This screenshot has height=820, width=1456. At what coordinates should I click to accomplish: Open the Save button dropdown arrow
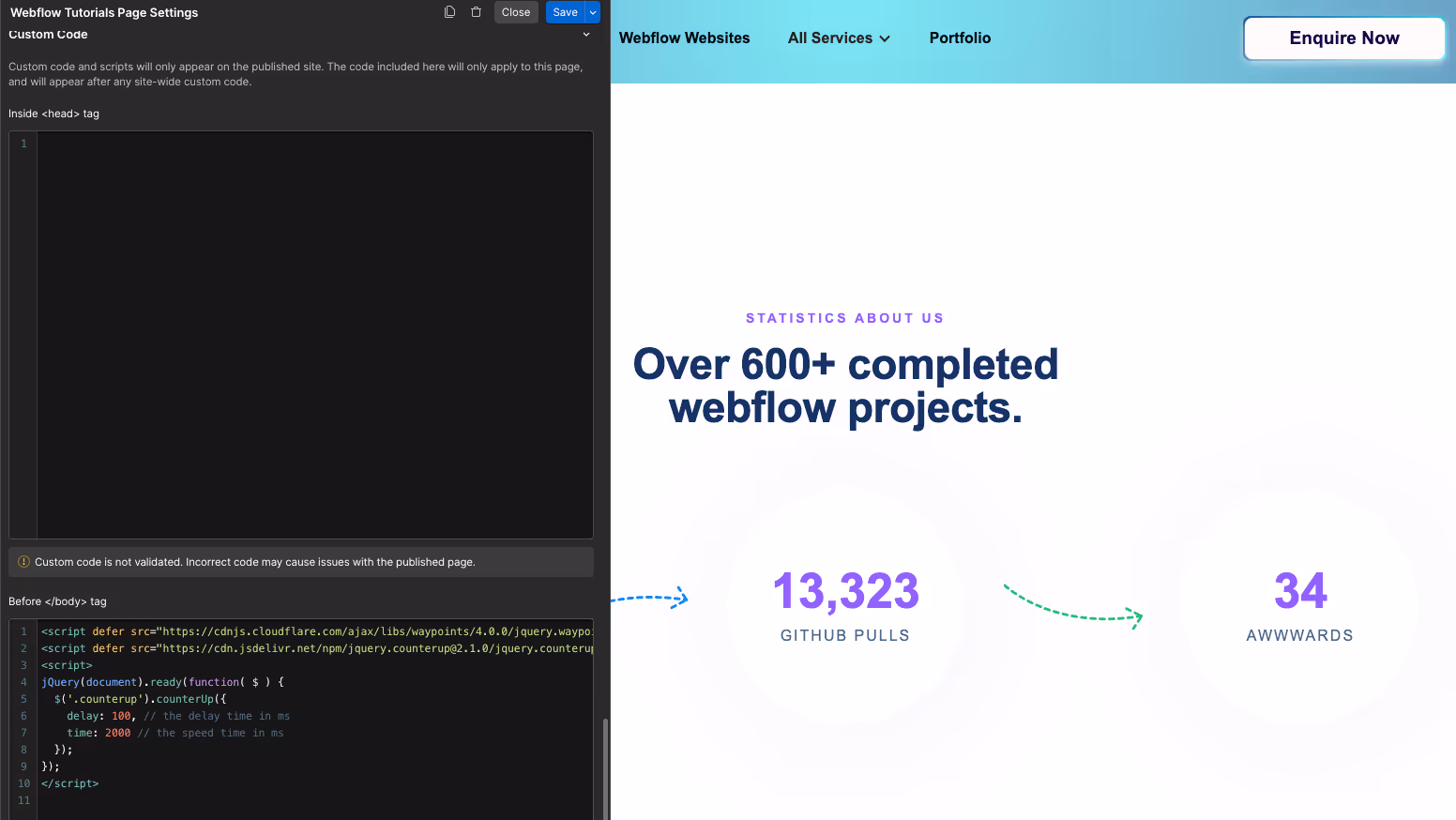593,12
